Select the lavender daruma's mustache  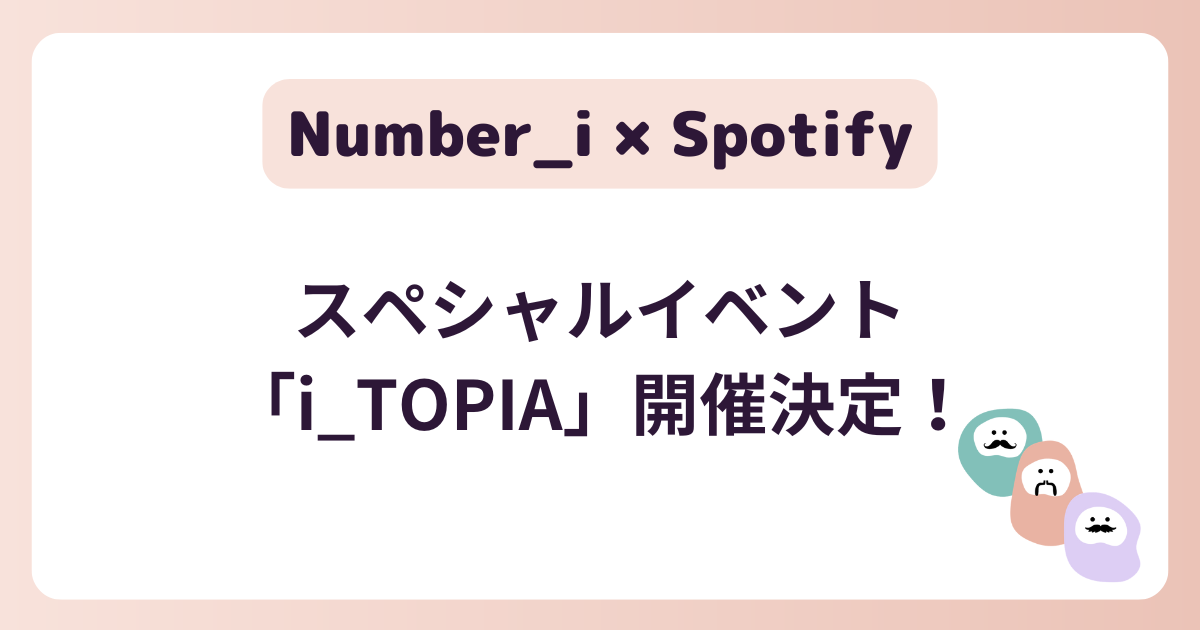click(1100, 526)
